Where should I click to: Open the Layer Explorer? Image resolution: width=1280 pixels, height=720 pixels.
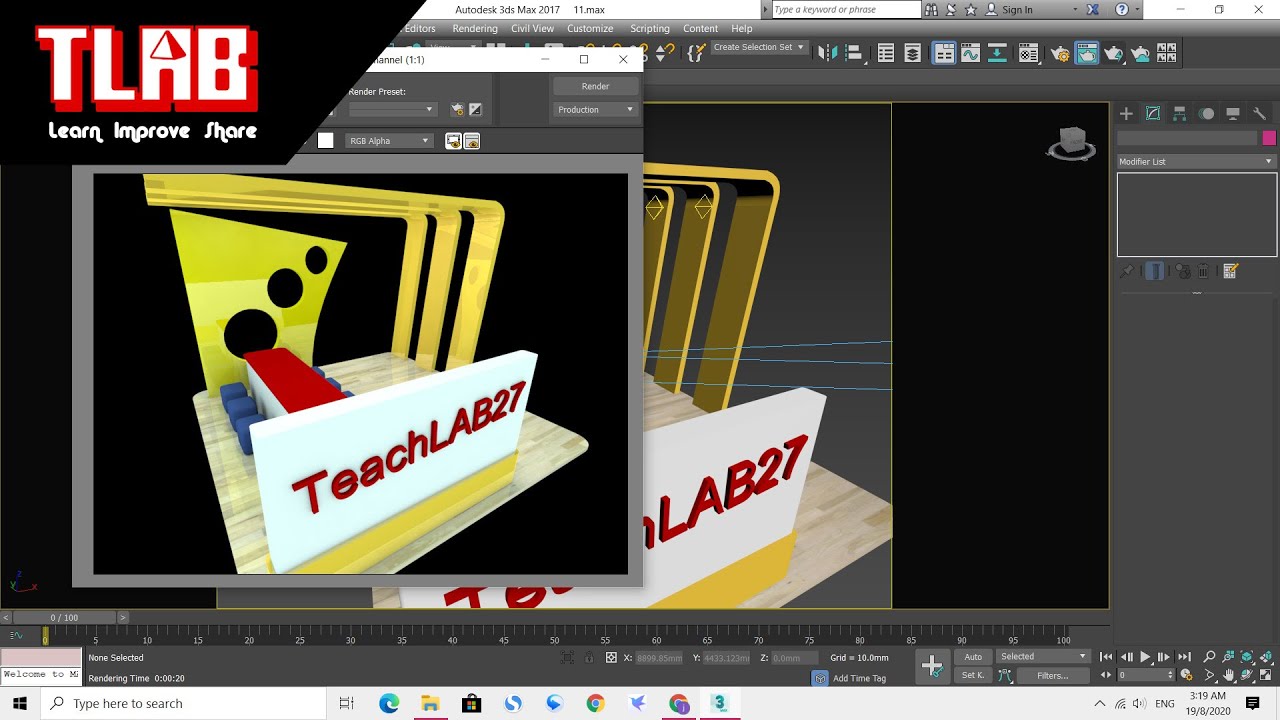point(913,53)
